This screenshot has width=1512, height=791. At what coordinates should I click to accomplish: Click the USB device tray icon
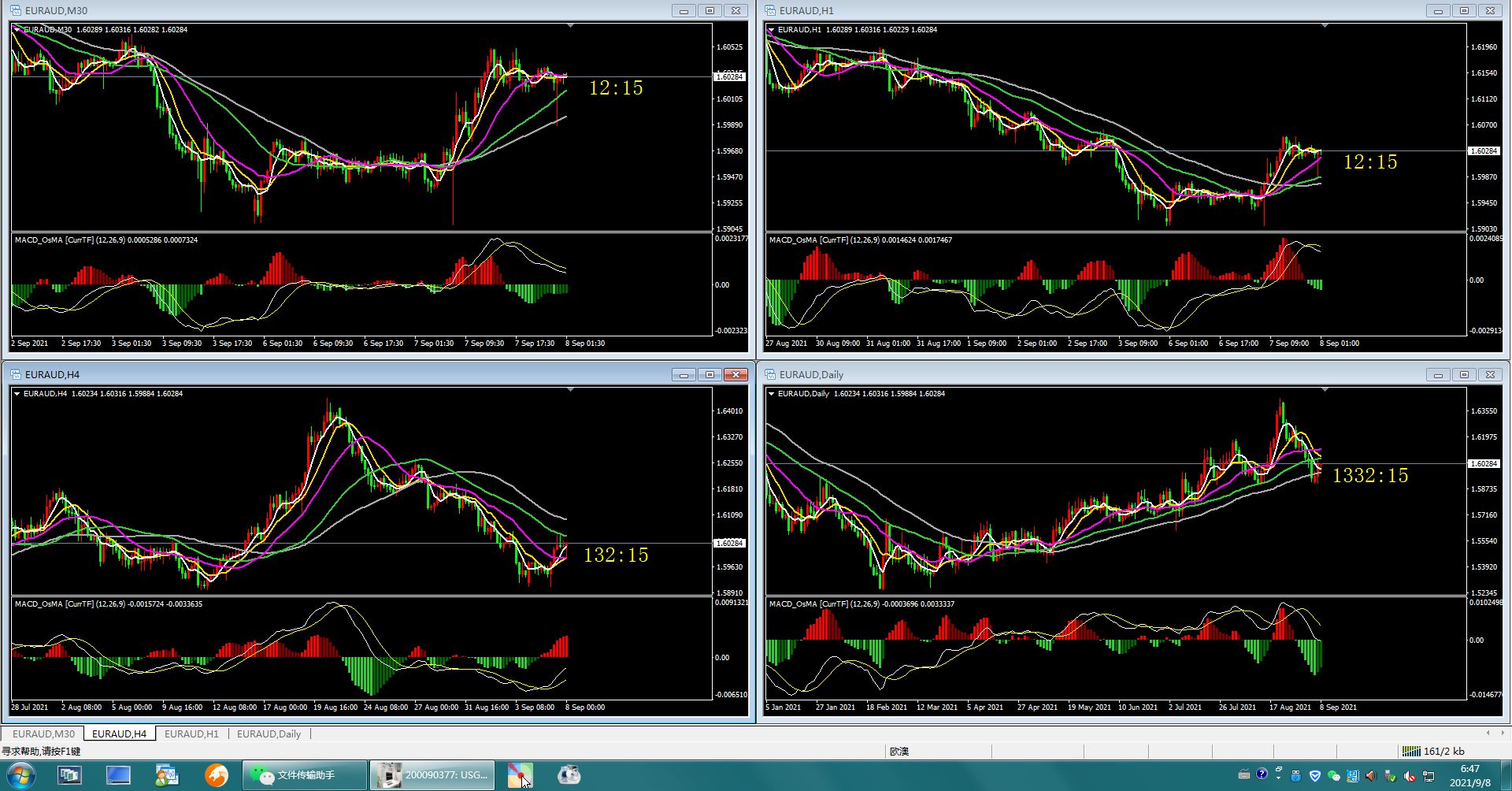(1296, 776)
